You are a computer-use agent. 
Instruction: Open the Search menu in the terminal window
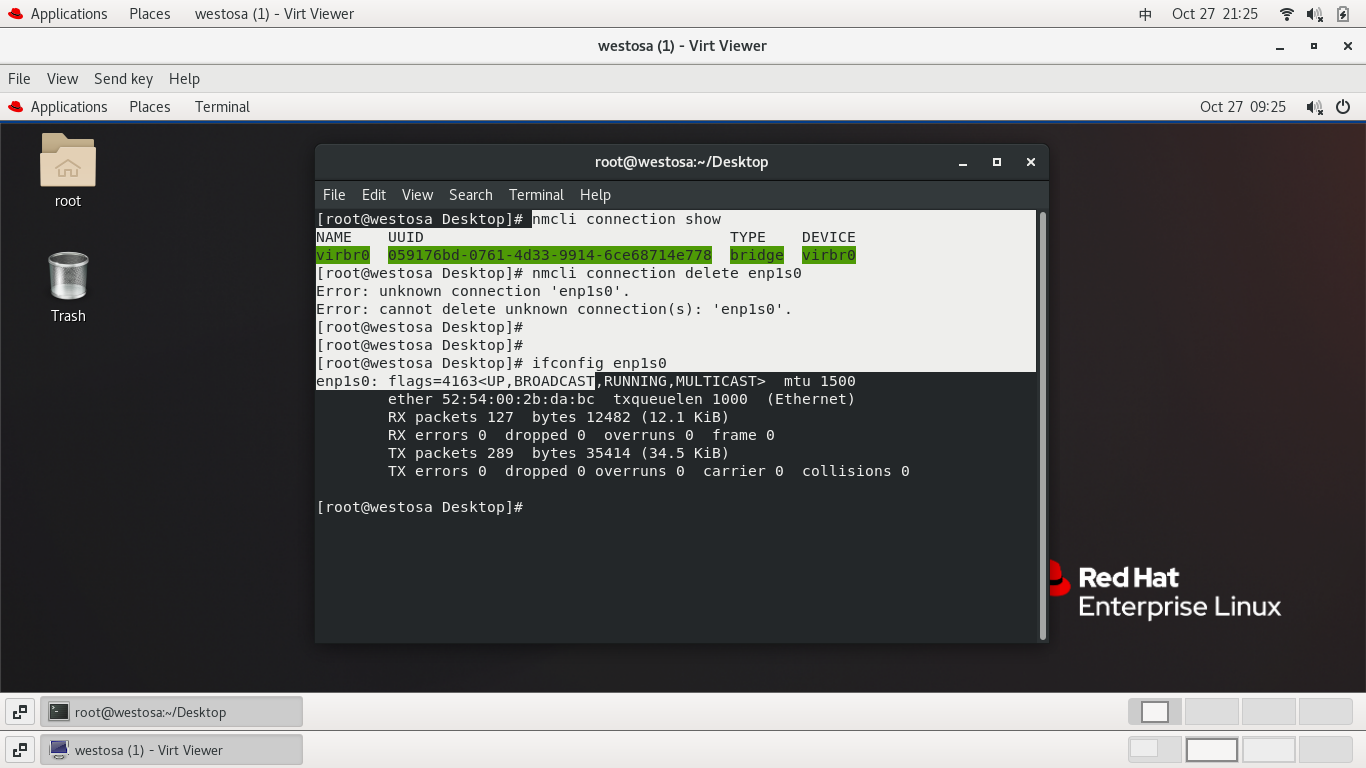click(x=470, y=194)
